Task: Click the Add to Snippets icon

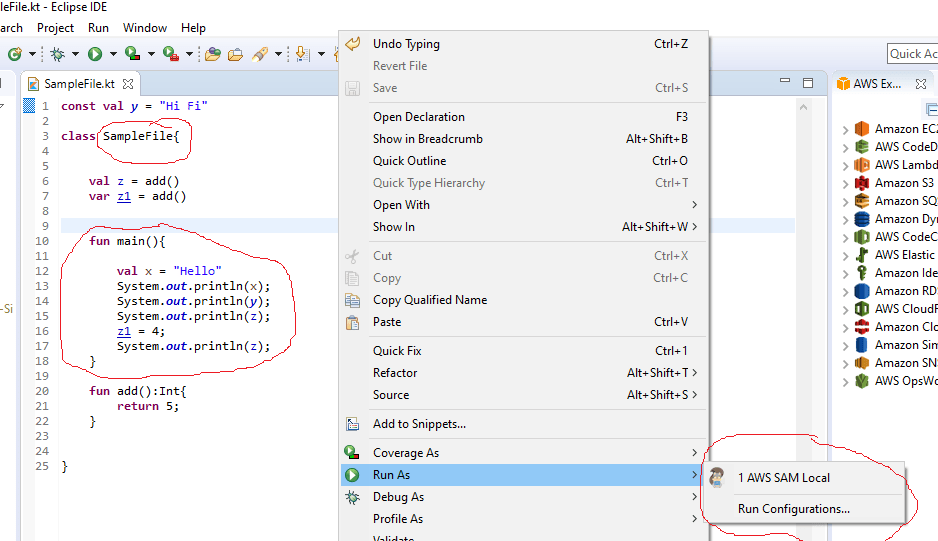Action: point(352,424)
